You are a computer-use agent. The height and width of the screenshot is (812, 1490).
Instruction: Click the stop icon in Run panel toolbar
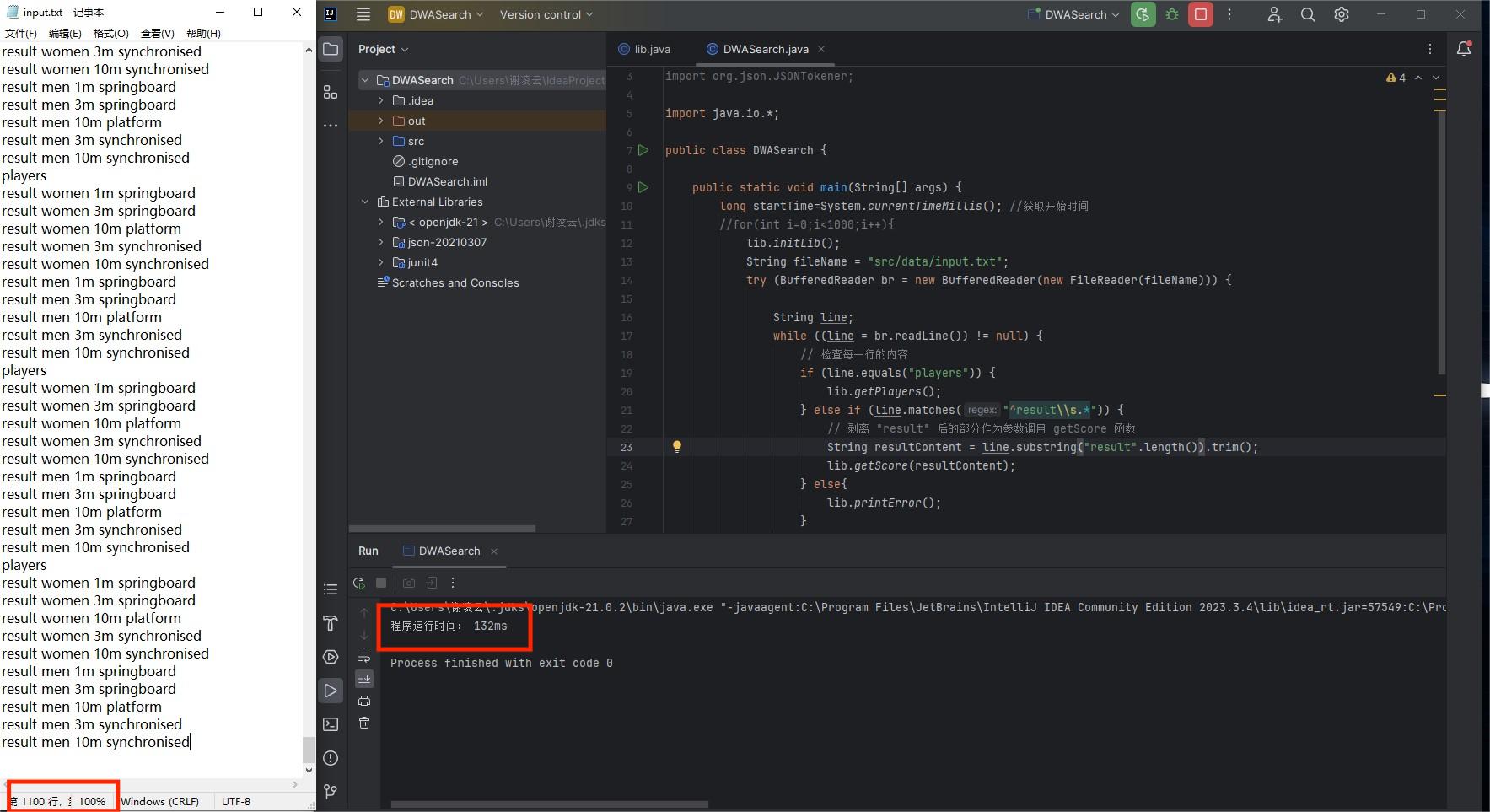pos(381,583)
